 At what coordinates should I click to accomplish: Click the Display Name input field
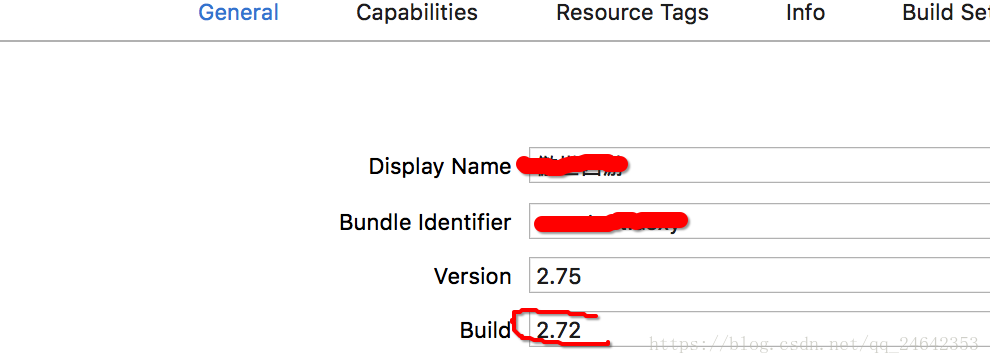(x=760, y=165)
